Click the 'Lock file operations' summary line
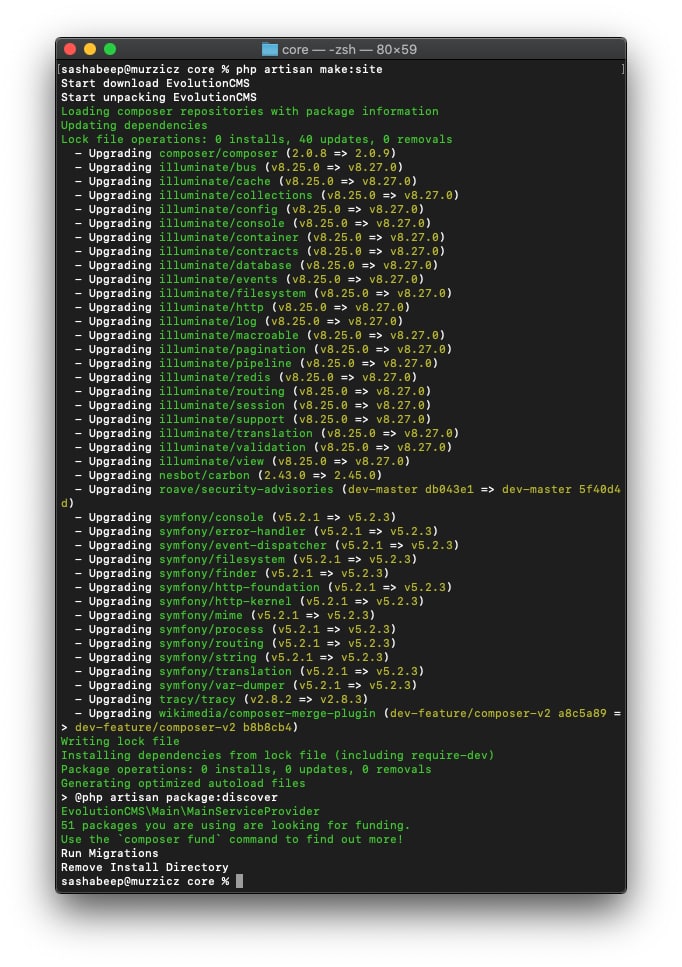 (x=257, y=139)
